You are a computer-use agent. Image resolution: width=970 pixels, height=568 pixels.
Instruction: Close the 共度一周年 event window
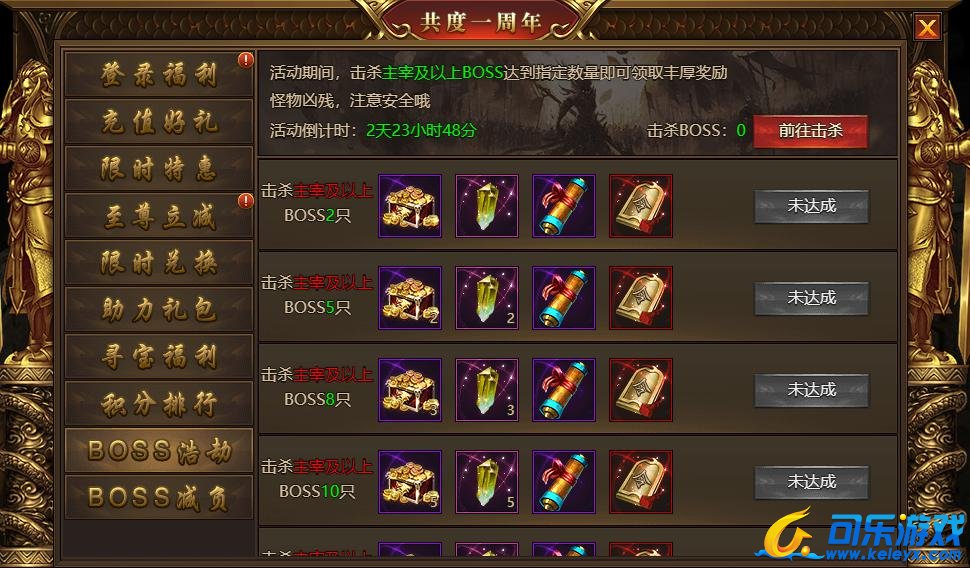pos(927,27)
